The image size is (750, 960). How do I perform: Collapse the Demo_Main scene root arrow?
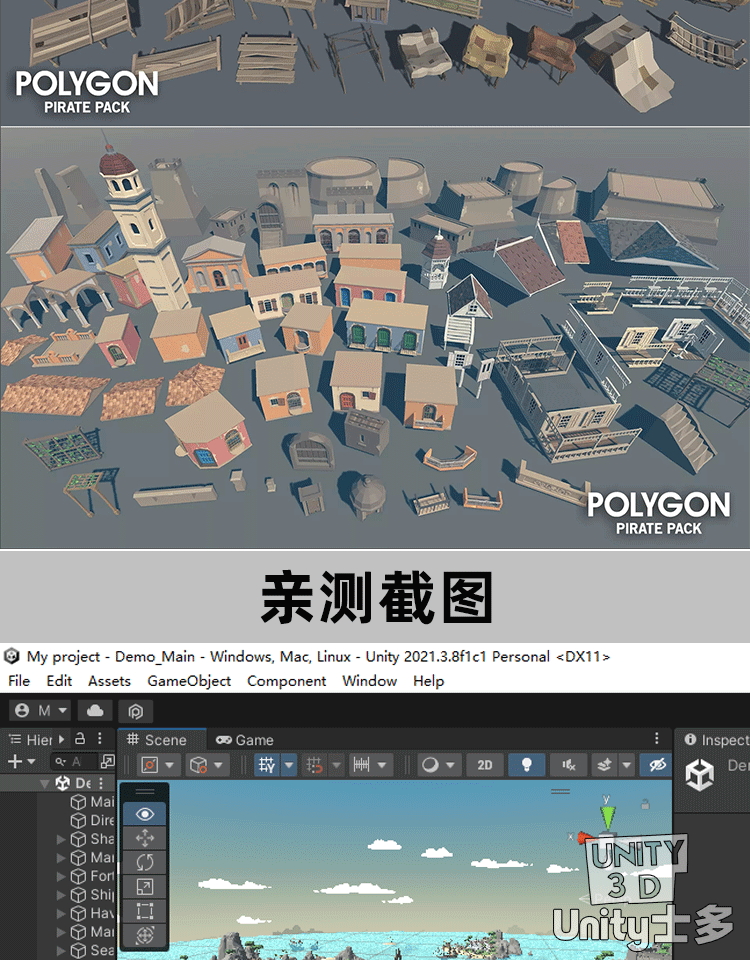pyautogui.click(x=44, y=783)
